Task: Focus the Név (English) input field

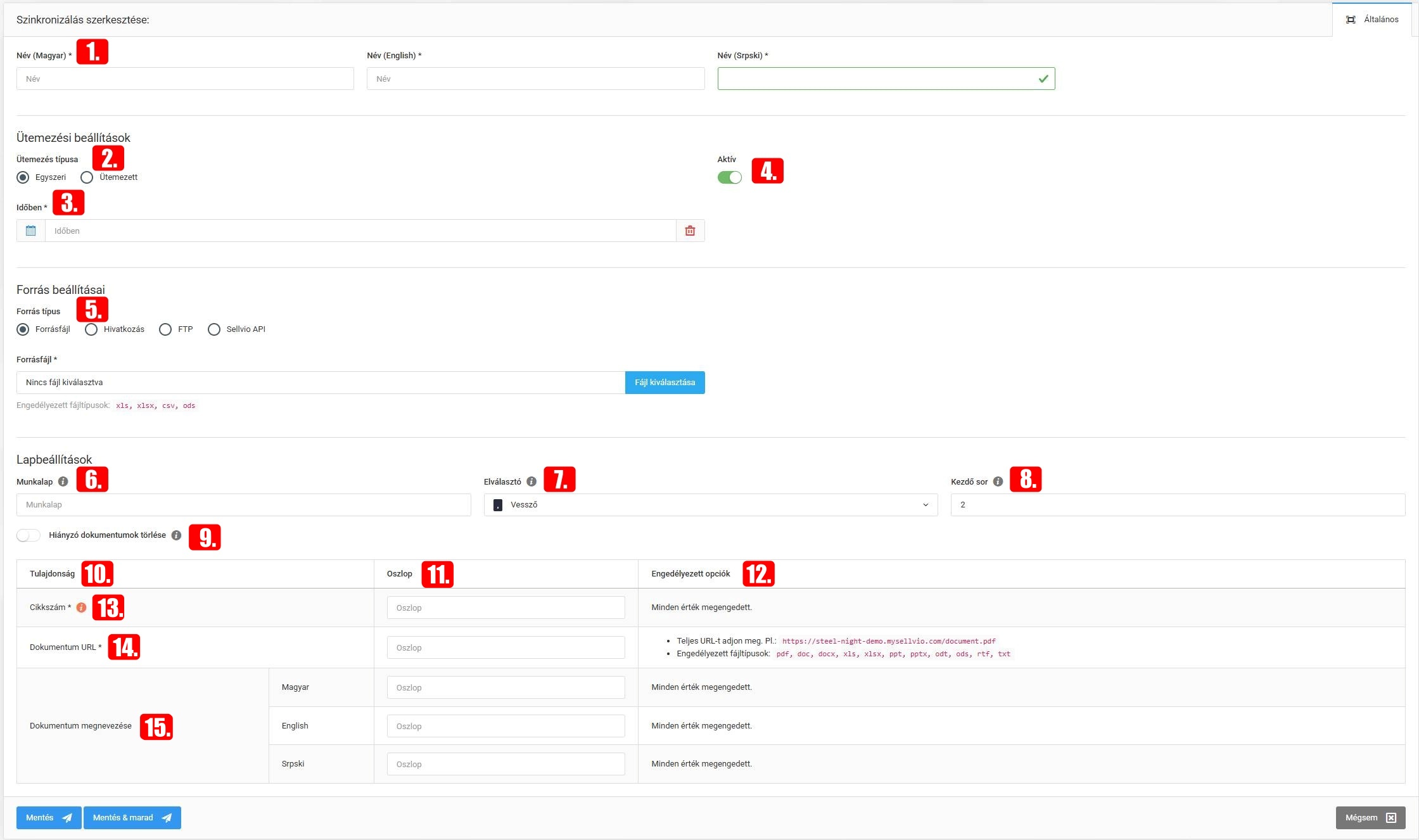Action: pos(535,79)
